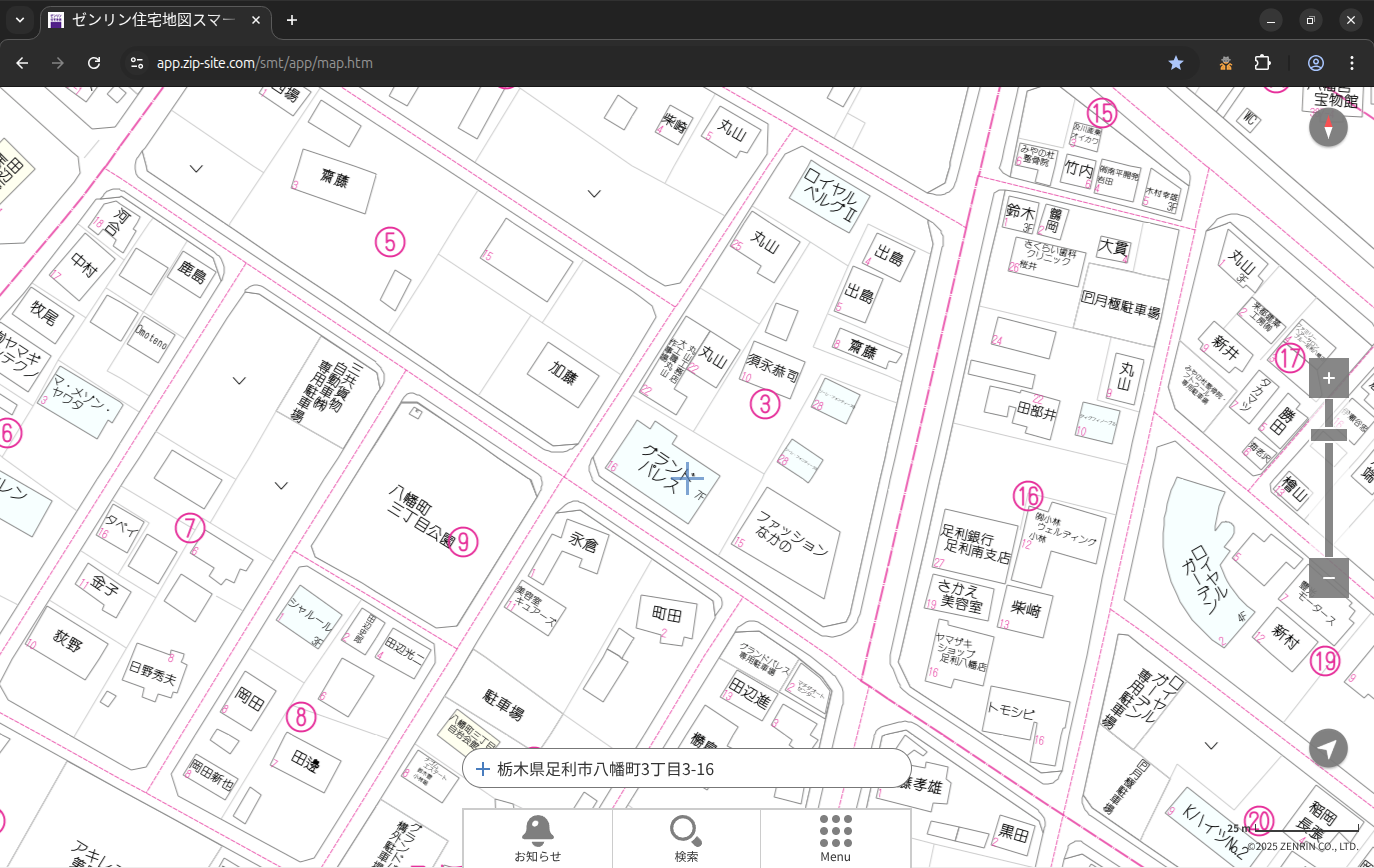The image size is (1374, 868).
Task: Open the 検索 search tool
Action: [x=686, y=837]
